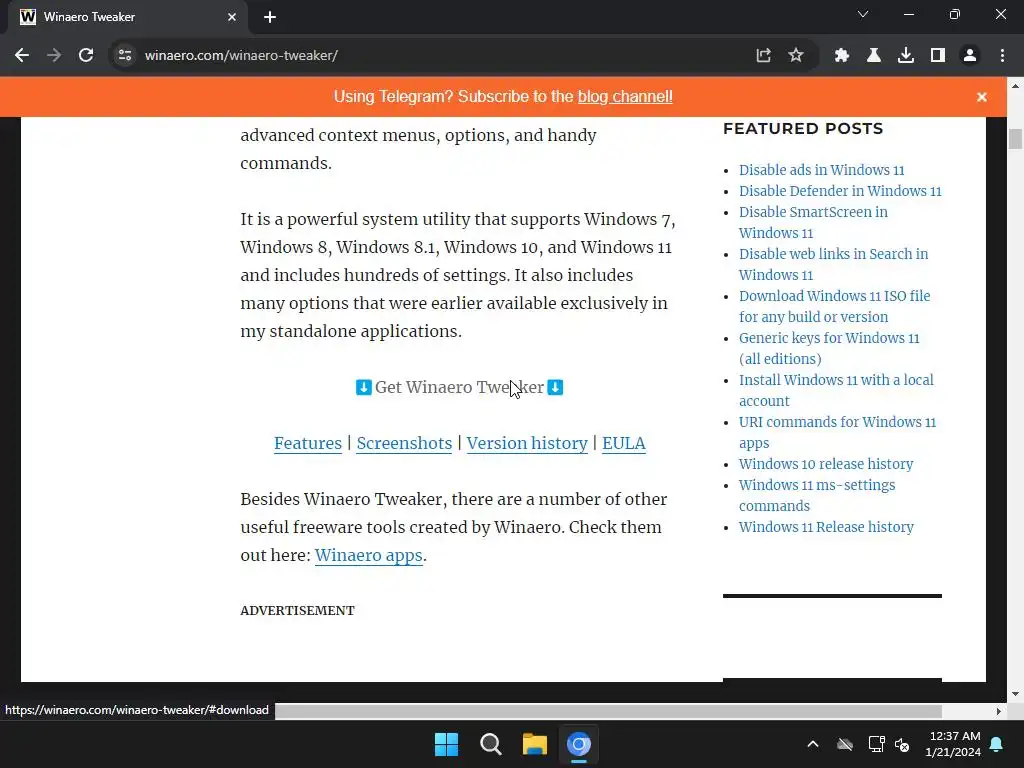Open Disable web links in Search post

click(833, 264)
